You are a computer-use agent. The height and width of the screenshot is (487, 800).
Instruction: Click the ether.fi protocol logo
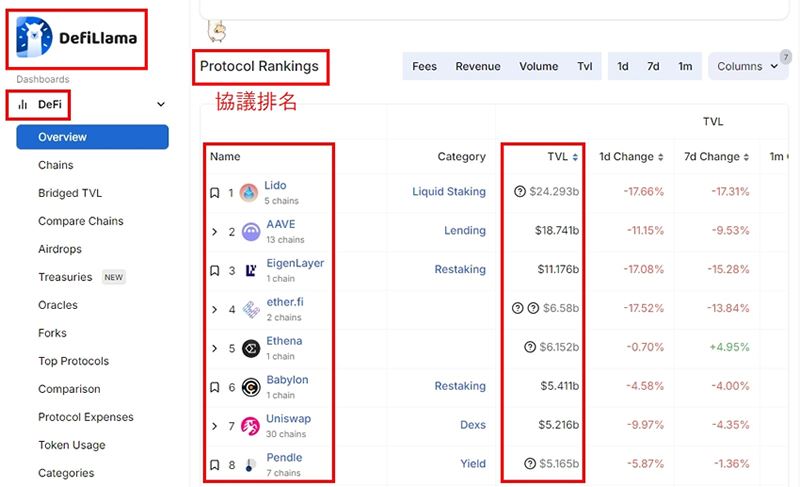[251, 310]
